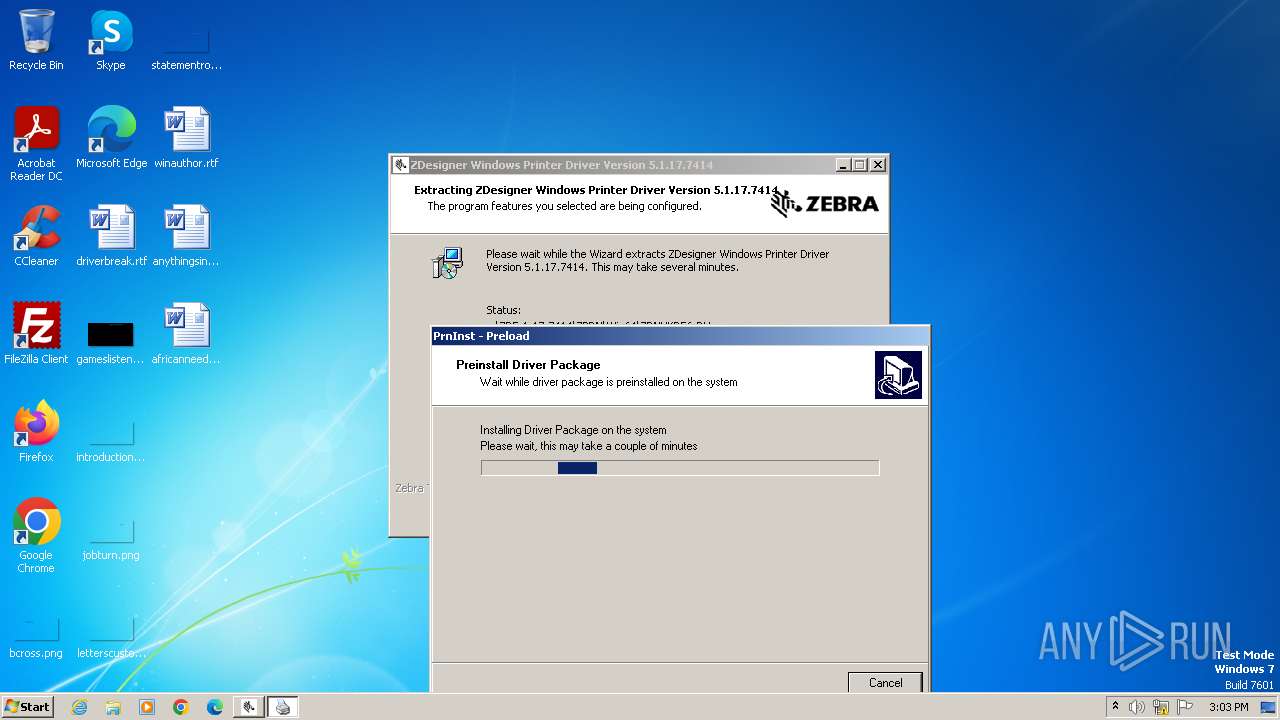Open Windows Media Player from the taskbar

147,707
